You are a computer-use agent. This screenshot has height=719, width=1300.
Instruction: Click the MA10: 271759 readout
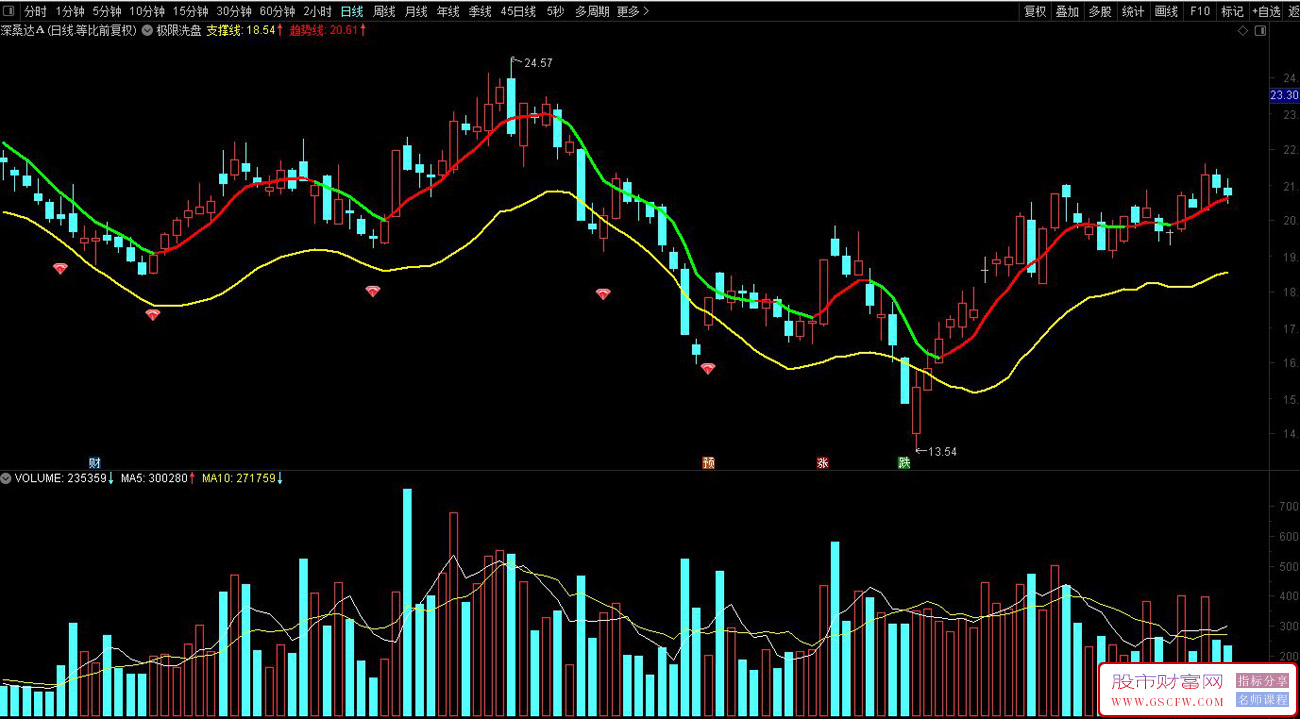tap(243, 478)
